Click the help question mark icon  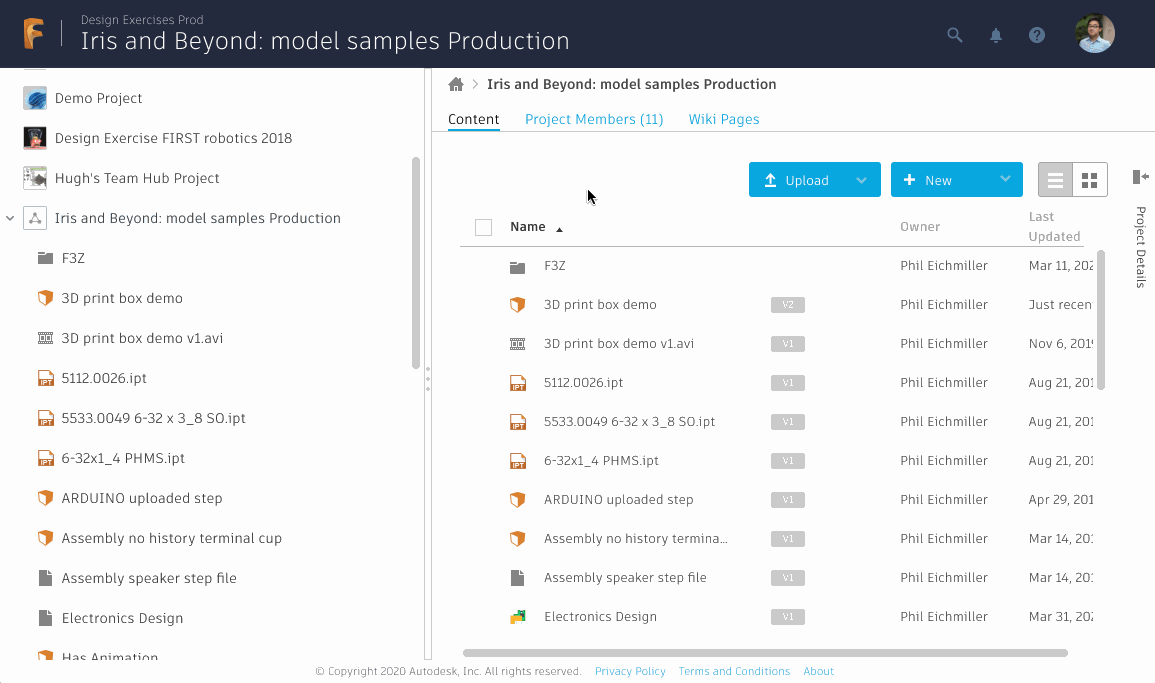tap(1037, 35)
